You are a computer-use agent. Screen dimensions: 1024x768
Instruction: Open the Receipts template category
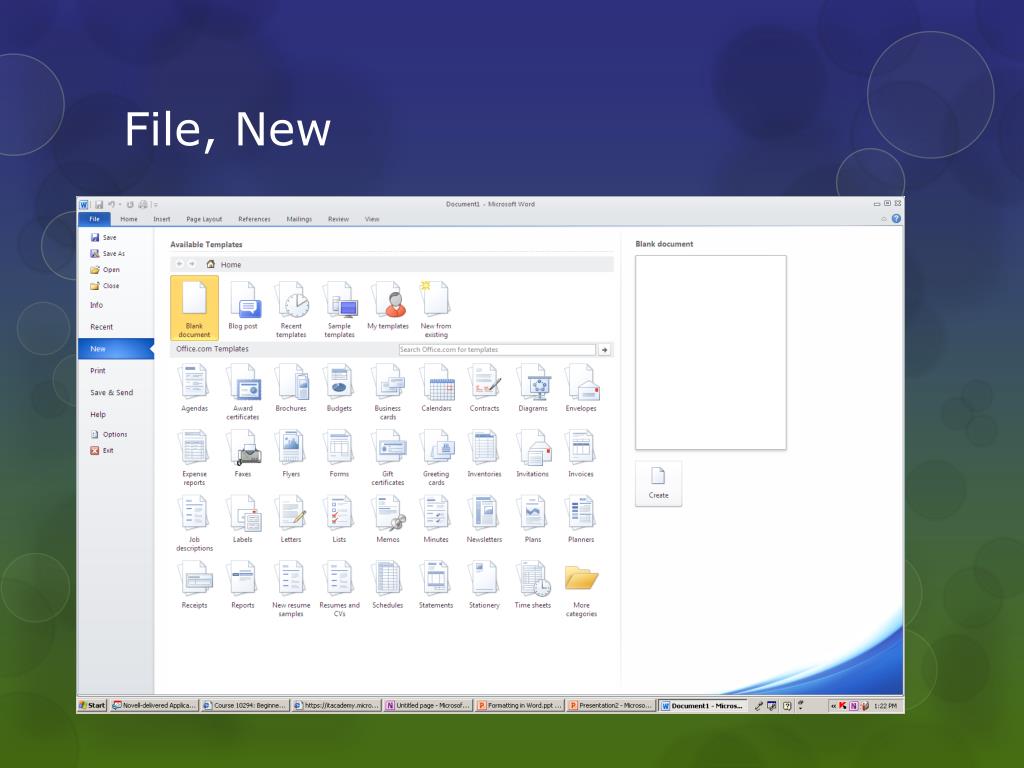click(195, 584)
